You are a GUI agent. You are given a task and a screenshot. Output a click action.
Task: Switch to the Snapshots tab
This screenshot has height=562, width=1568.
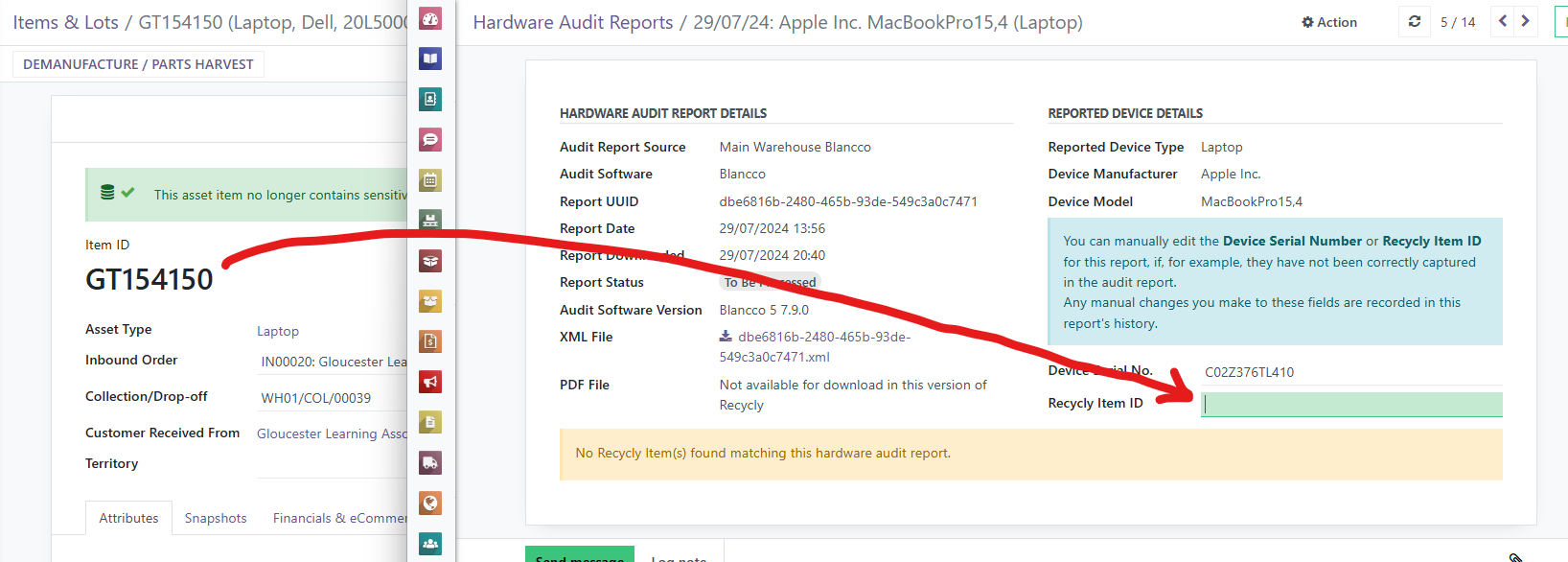216,518
